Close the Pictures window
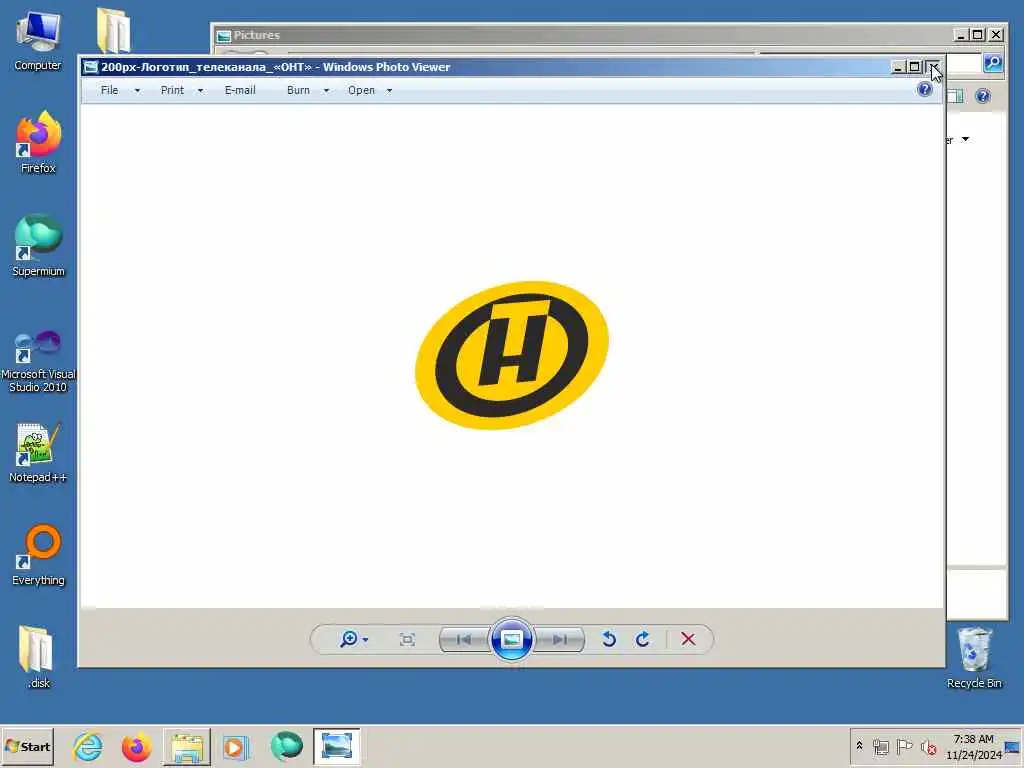1024x768 pixels. click(996, 35)
